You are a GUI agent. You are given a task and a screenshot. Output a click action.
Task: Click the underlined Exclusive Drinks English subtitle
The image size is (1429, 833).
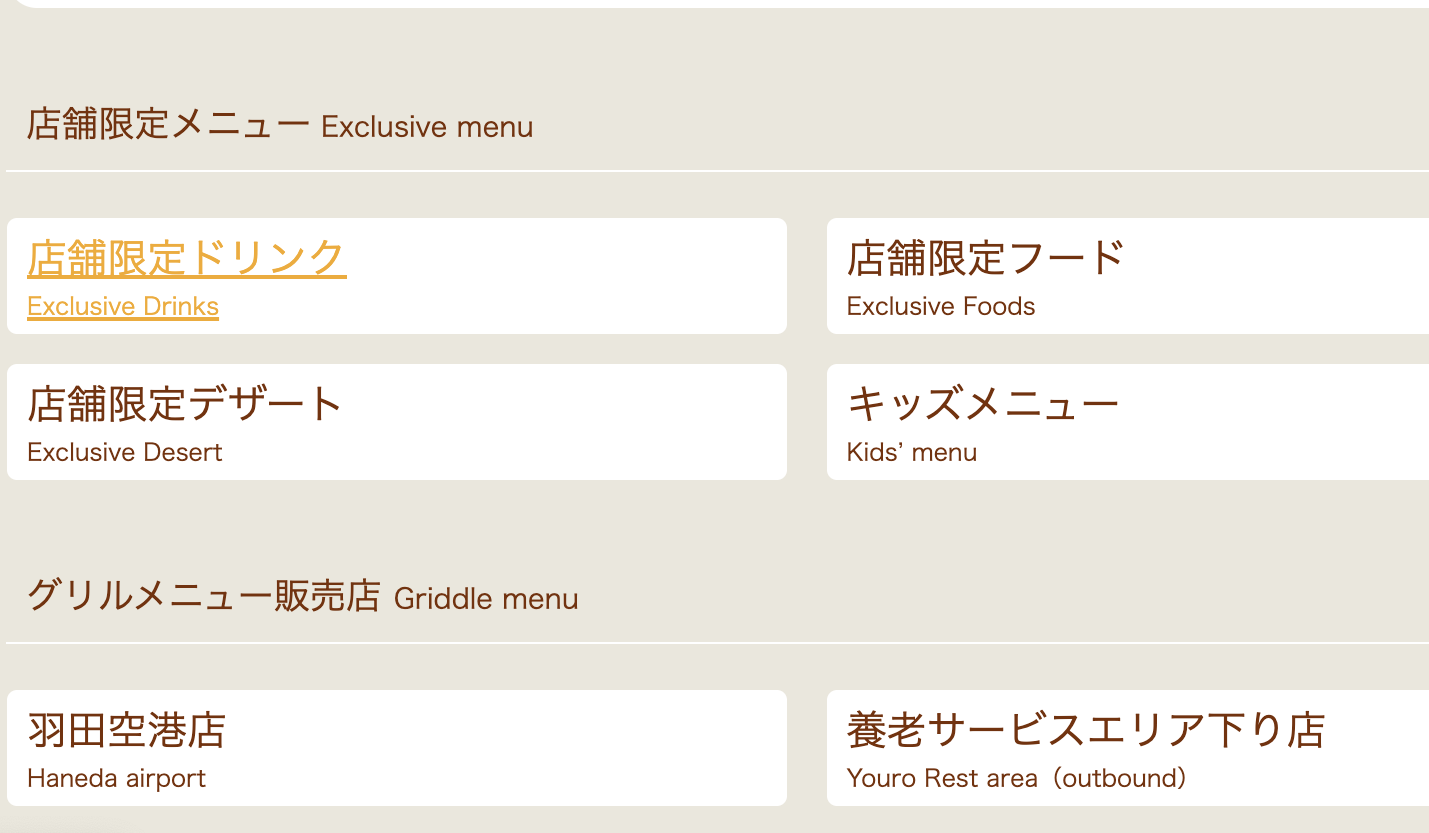[x=122, y=305]
